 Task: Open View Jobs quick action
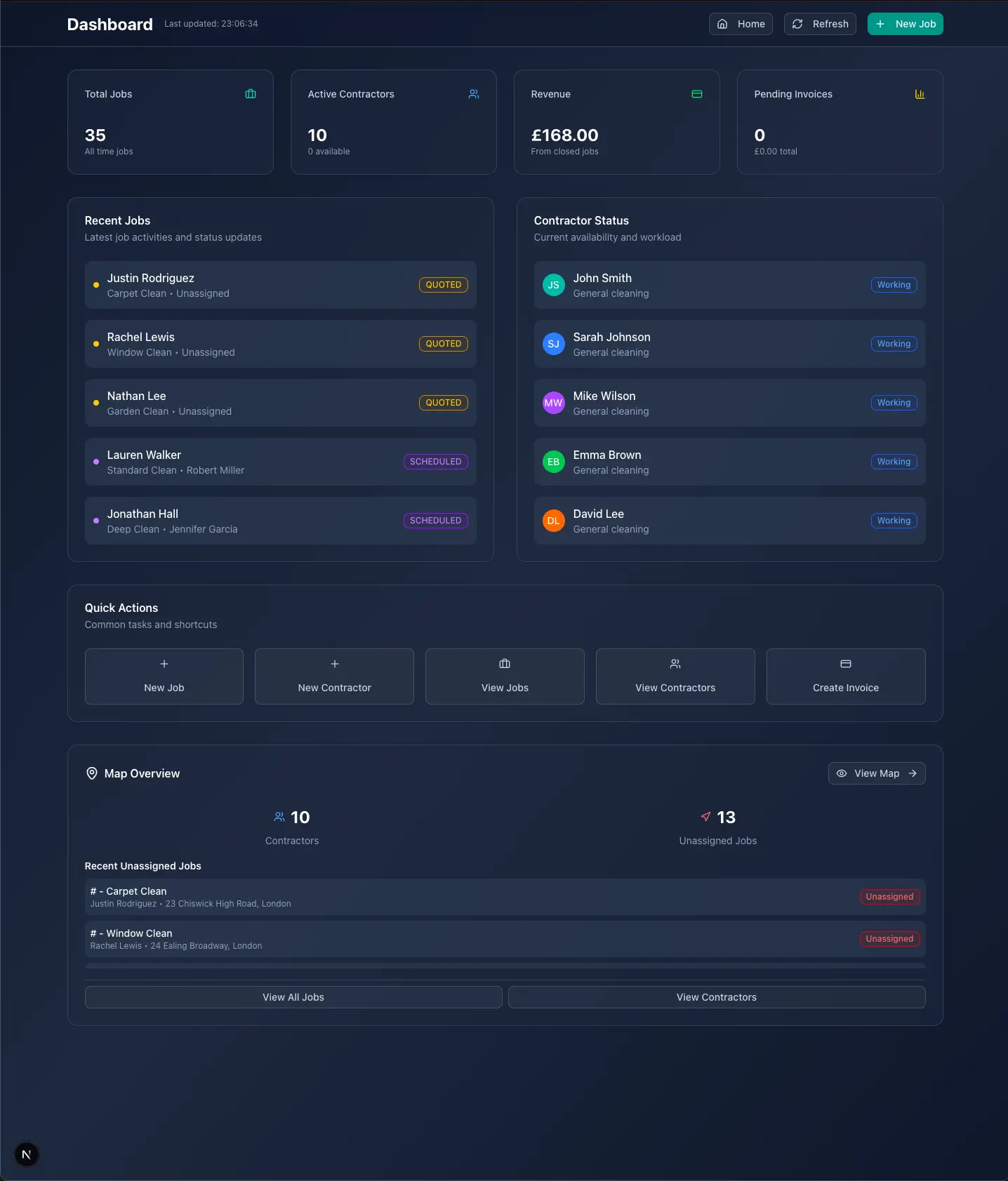click(x=505, y=676)
